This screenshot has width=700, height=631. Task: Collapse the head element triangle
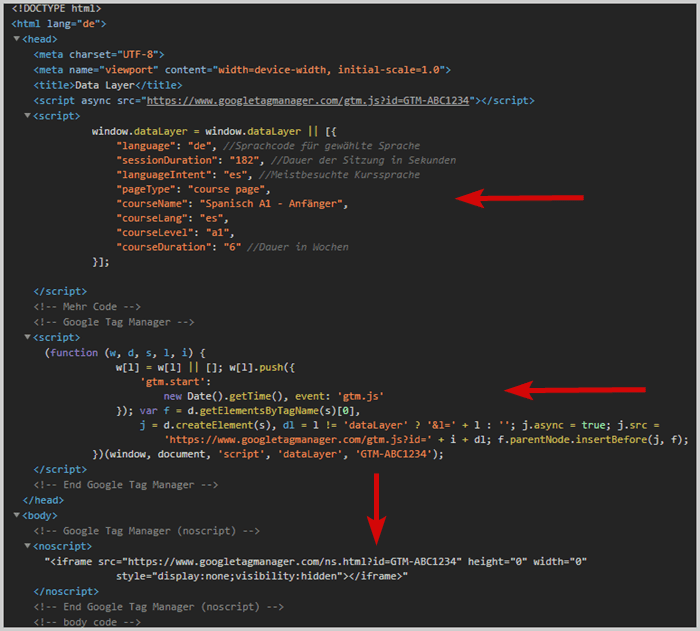17,39
